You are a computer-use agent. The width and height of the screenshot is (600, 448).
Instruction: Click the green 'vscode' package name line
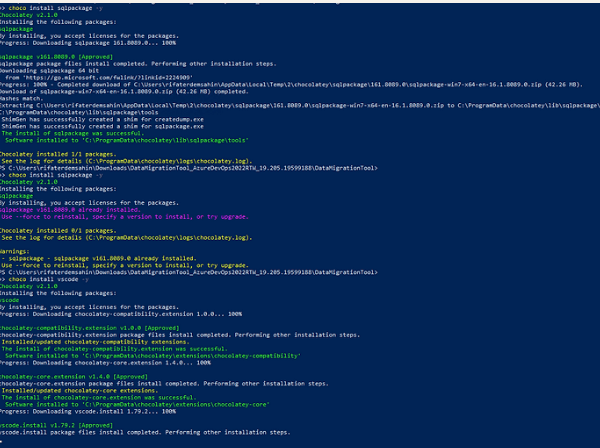10,300
